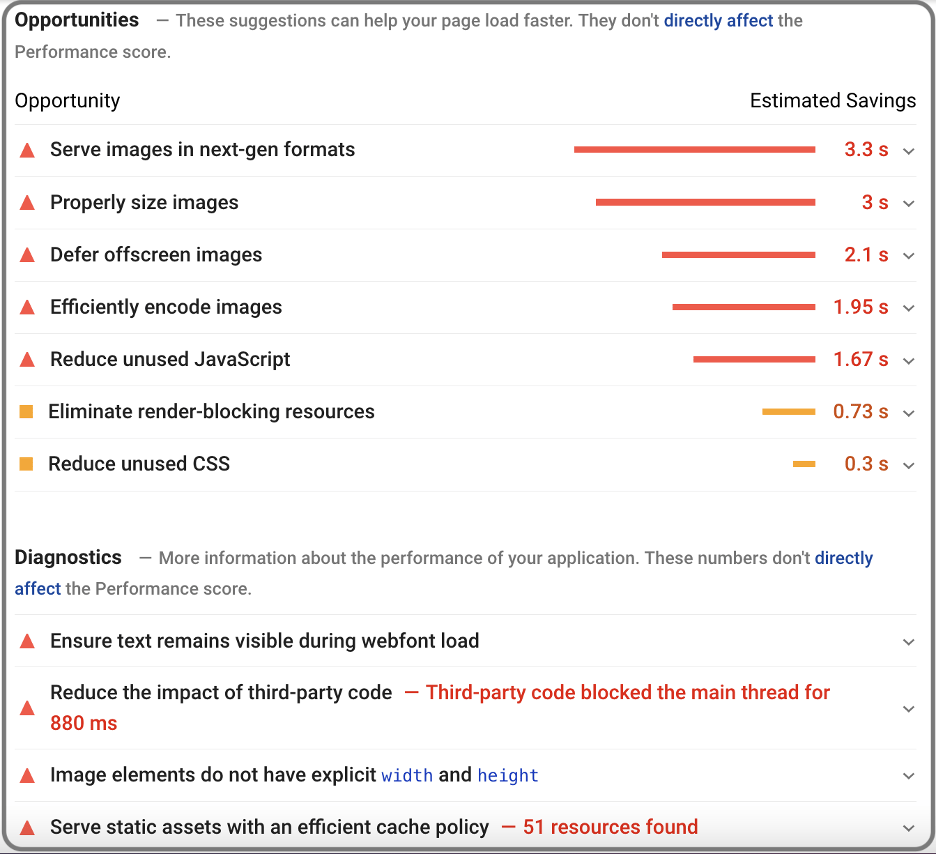The height and width of the screenshot is (854, 936).
Task: Open 'directly affect' link in Opportunities description
Action: point(718,20)
